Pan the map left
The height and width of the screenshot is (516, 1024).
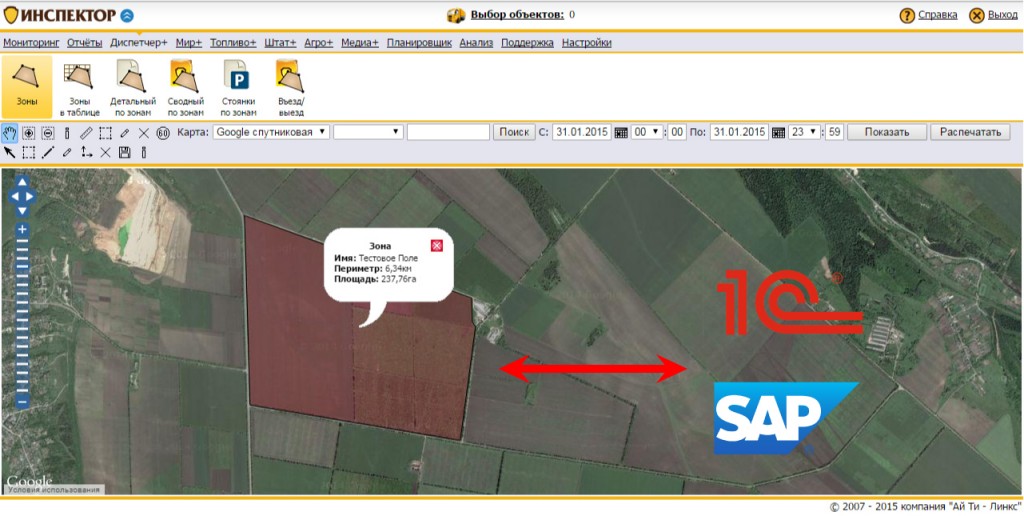coord(13,197)
